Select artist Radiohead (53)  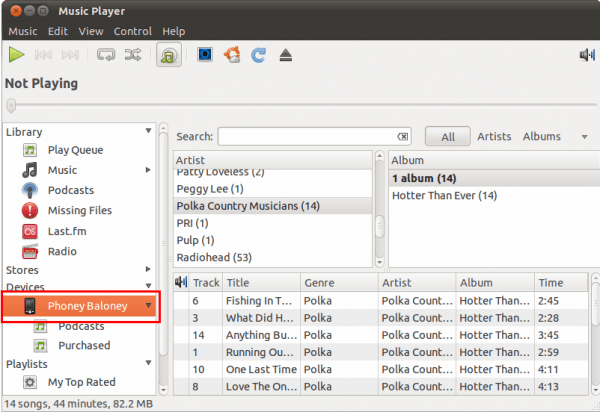tap(272, 257)
